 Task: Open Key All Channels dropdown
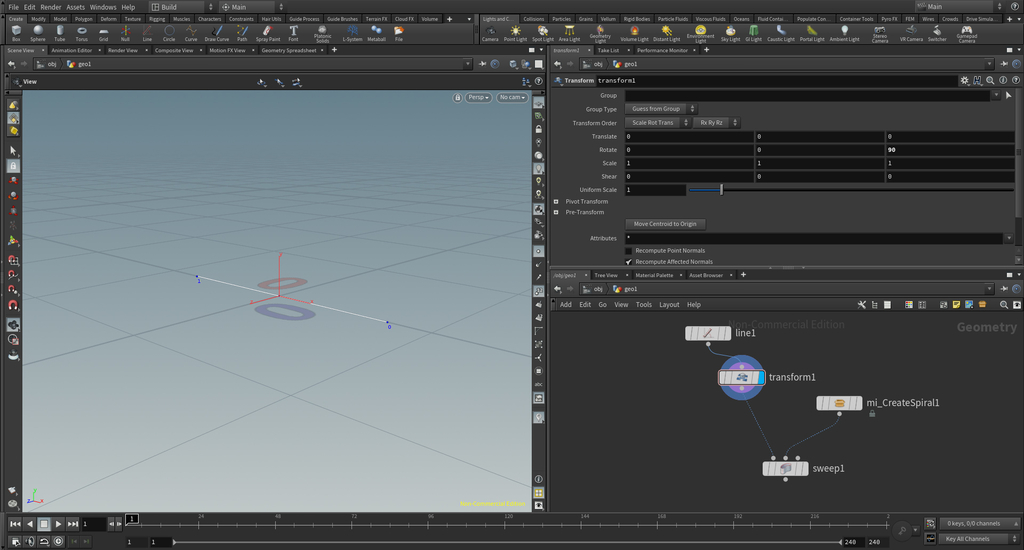pyautogui.click(x=980, y=539)
